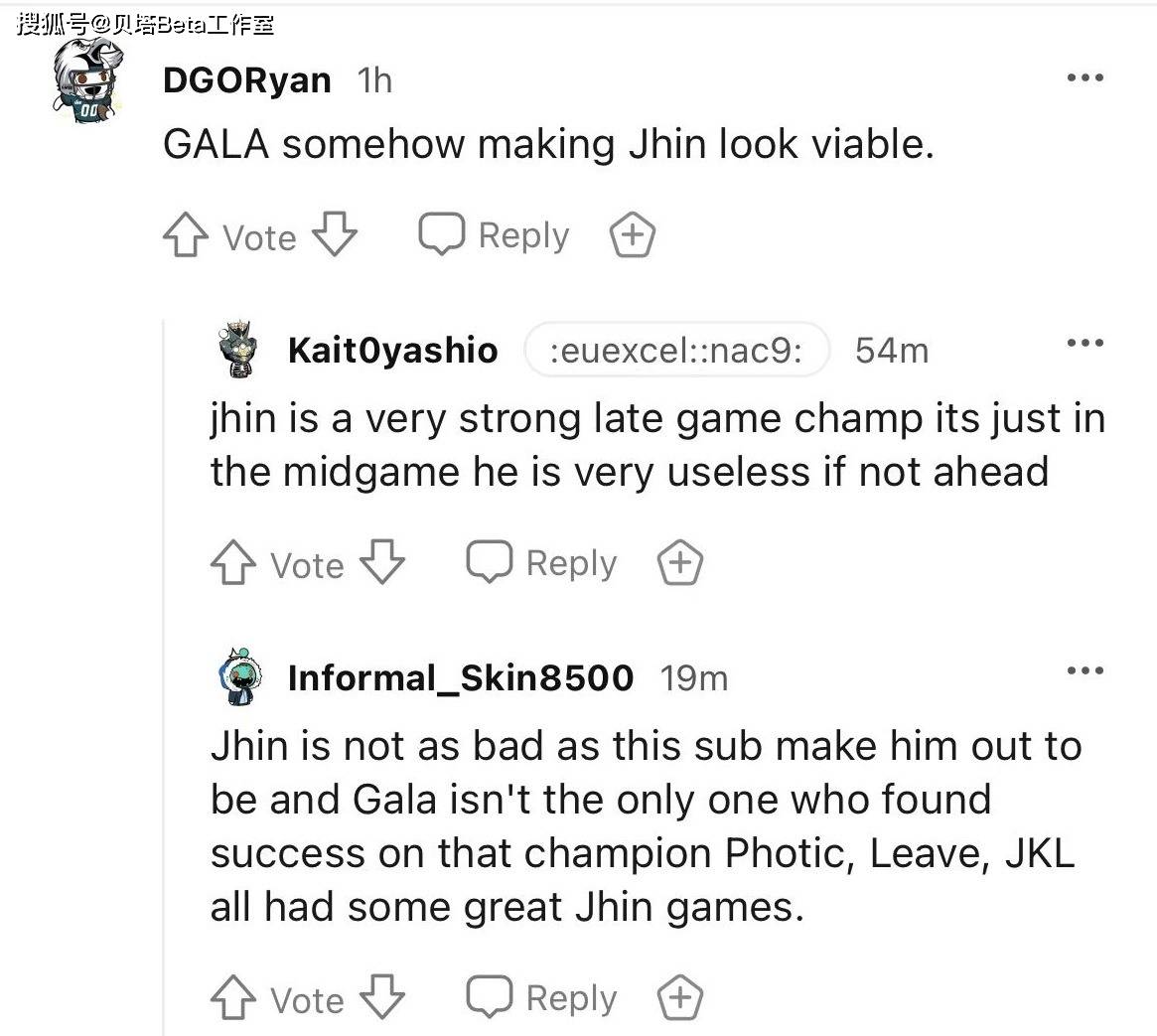Click DGORyan's avatar image
The image size is (1157, 1036).
coord(86,83)
